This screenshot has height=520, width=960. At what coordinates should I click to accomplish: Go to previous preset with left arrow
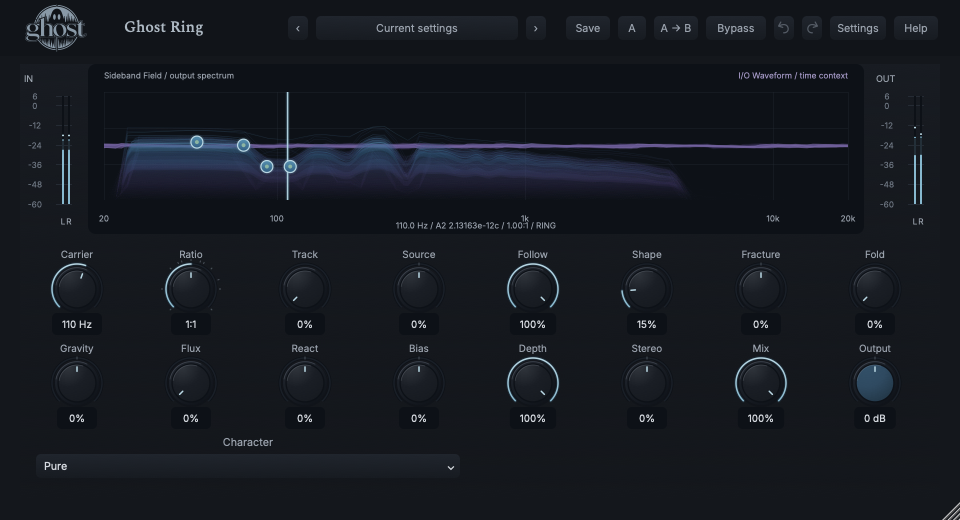(298, 28)
